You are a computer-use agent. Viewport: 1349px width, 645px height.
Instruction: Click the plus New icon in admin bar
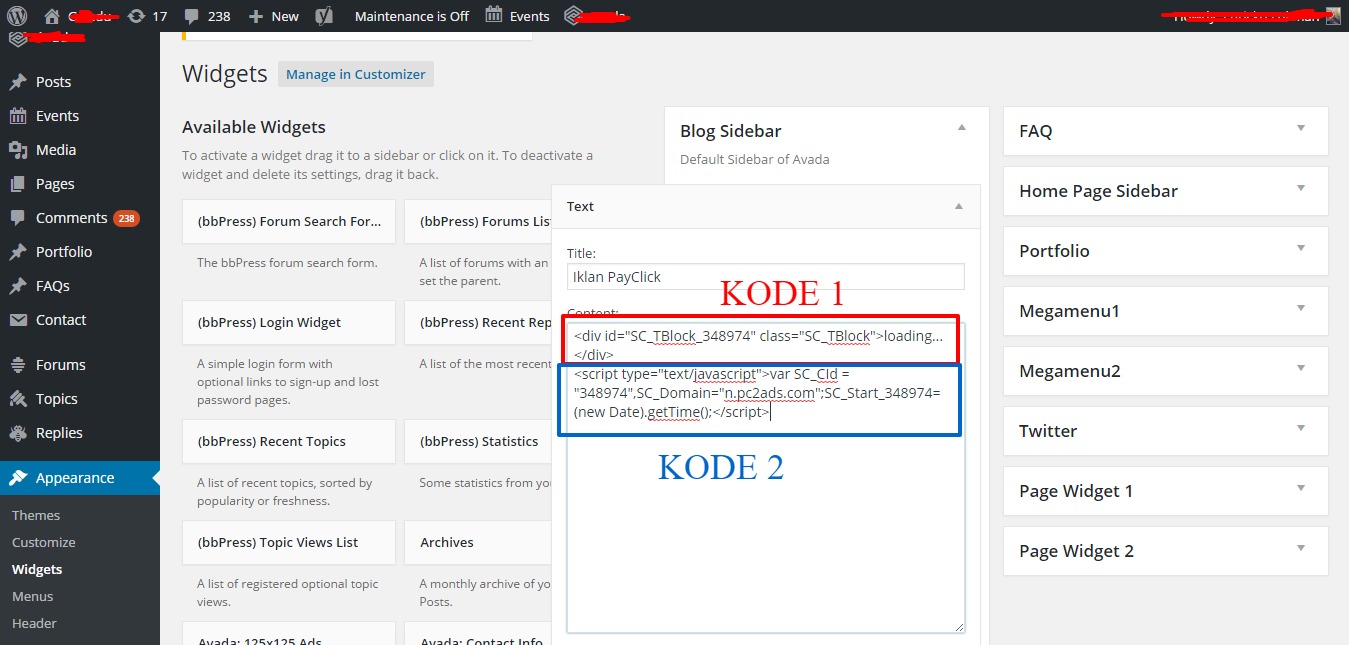(x=256, y=16)
